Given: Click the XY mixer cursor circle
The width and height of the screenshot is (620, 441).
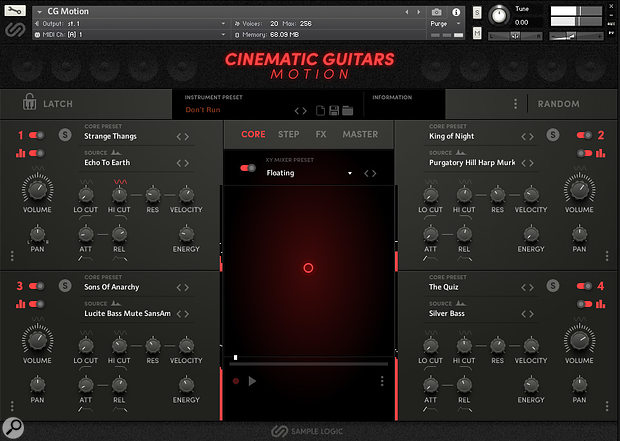Looking at the screenshot, I should (308, 268).
